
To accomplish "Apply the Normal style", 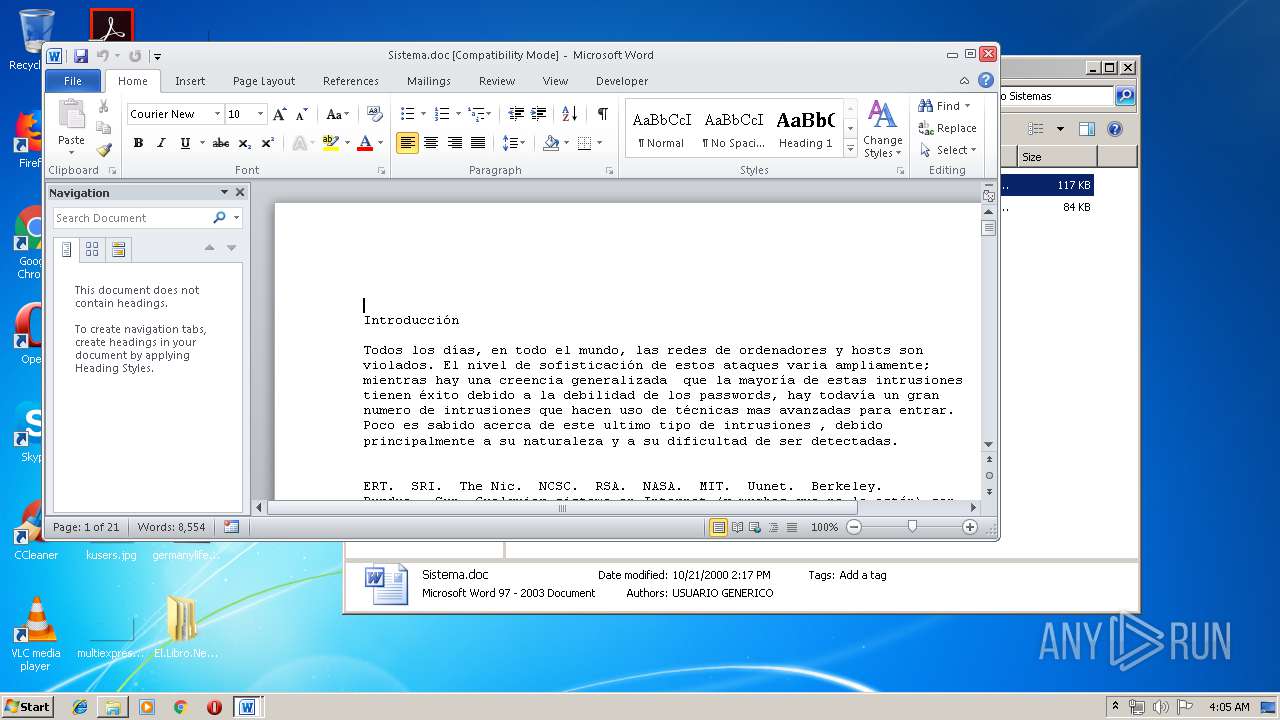I will pyautogui.click(x=661, y=129).
